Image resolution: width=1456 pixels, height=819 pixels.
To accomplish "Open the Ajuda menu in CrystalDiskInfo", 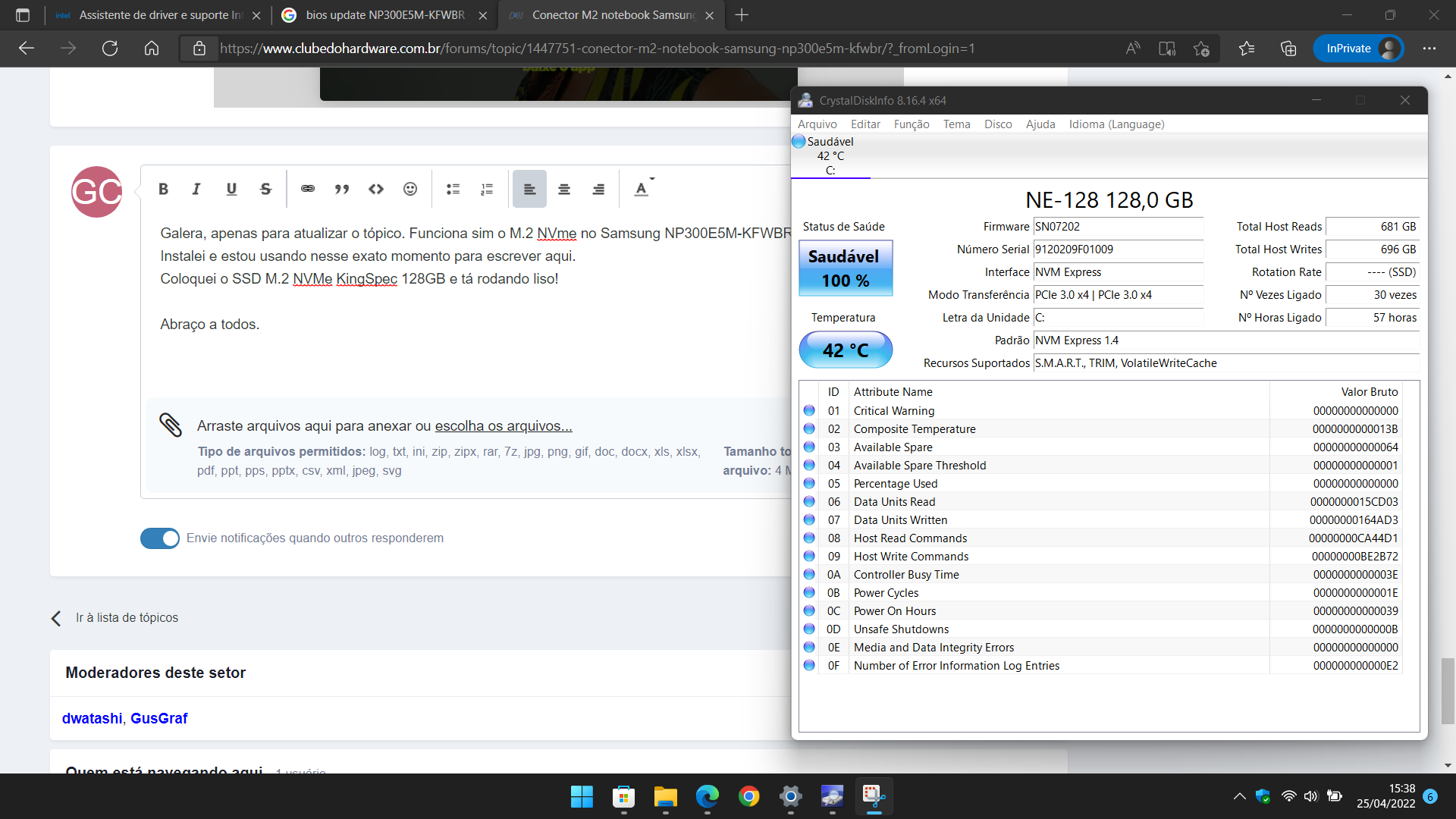I will (1040, 124).
